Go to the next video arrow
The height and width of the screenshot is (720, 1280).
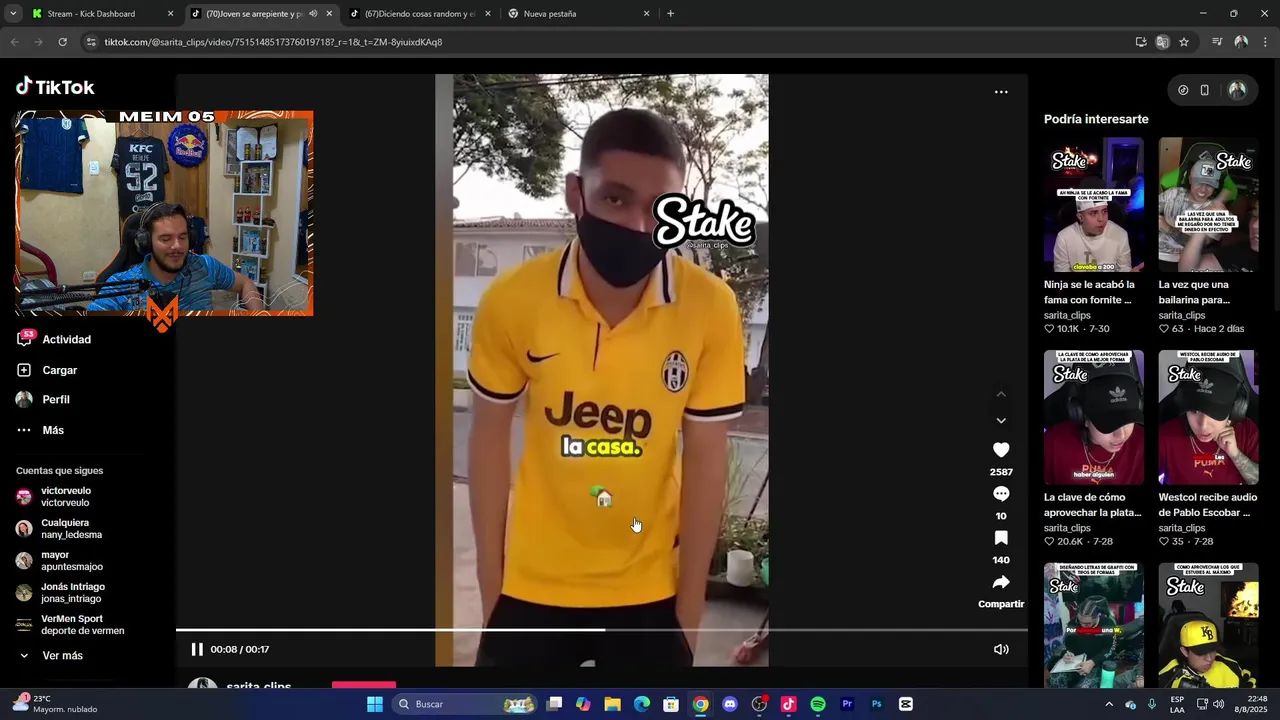pos(1001,421)
